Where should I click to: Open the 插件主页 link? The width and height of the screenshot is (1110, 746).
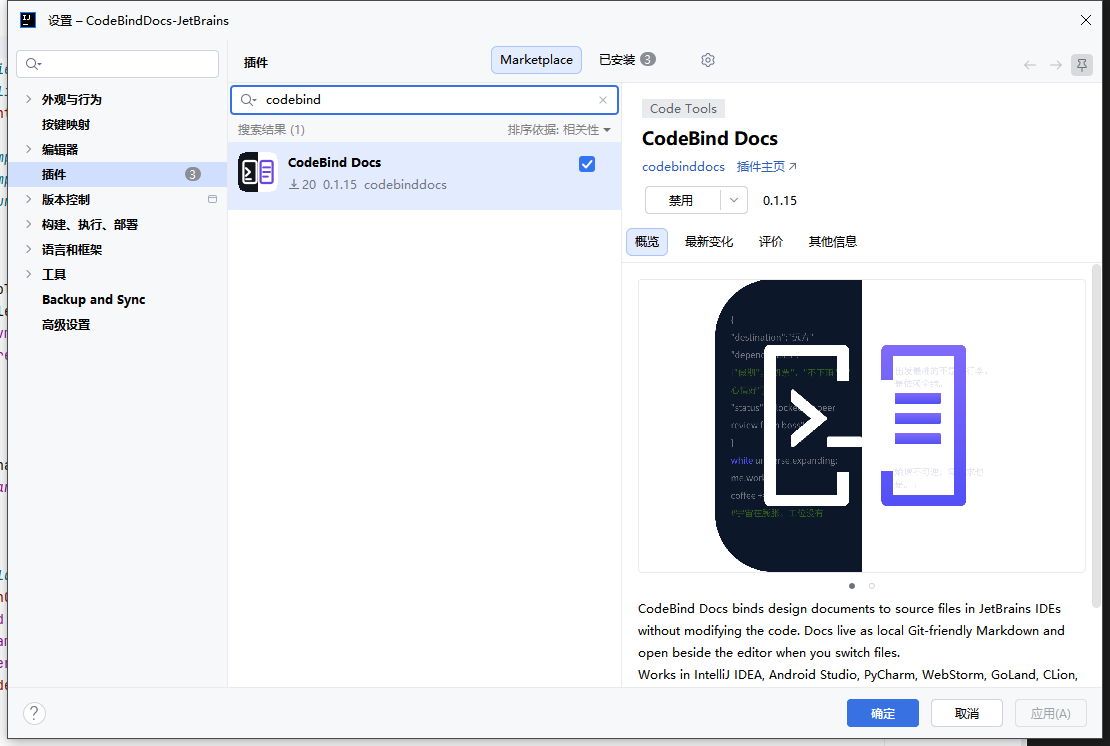[767, 167]
